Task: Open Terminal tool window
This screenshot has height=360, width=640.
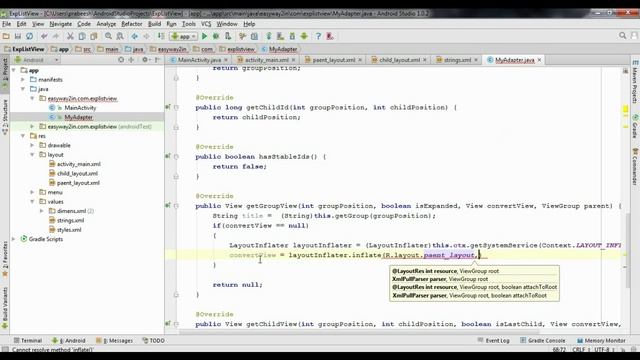Action: click(x=28, y=340)
